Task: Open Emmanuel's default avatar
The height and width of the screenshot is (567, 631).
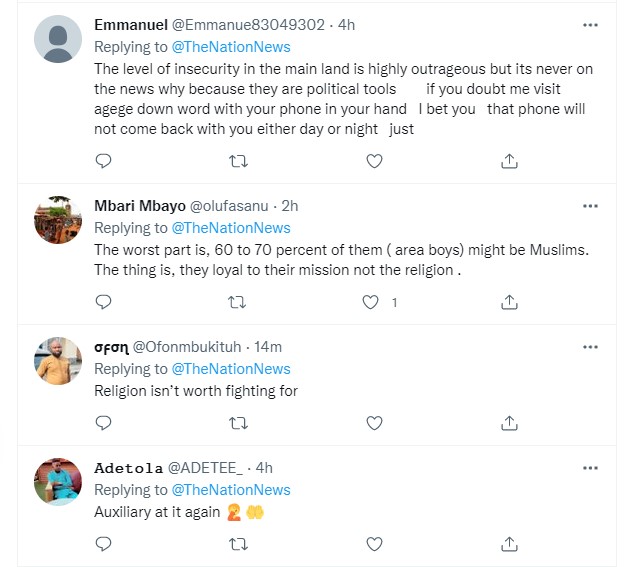Action: coord(58,40)
